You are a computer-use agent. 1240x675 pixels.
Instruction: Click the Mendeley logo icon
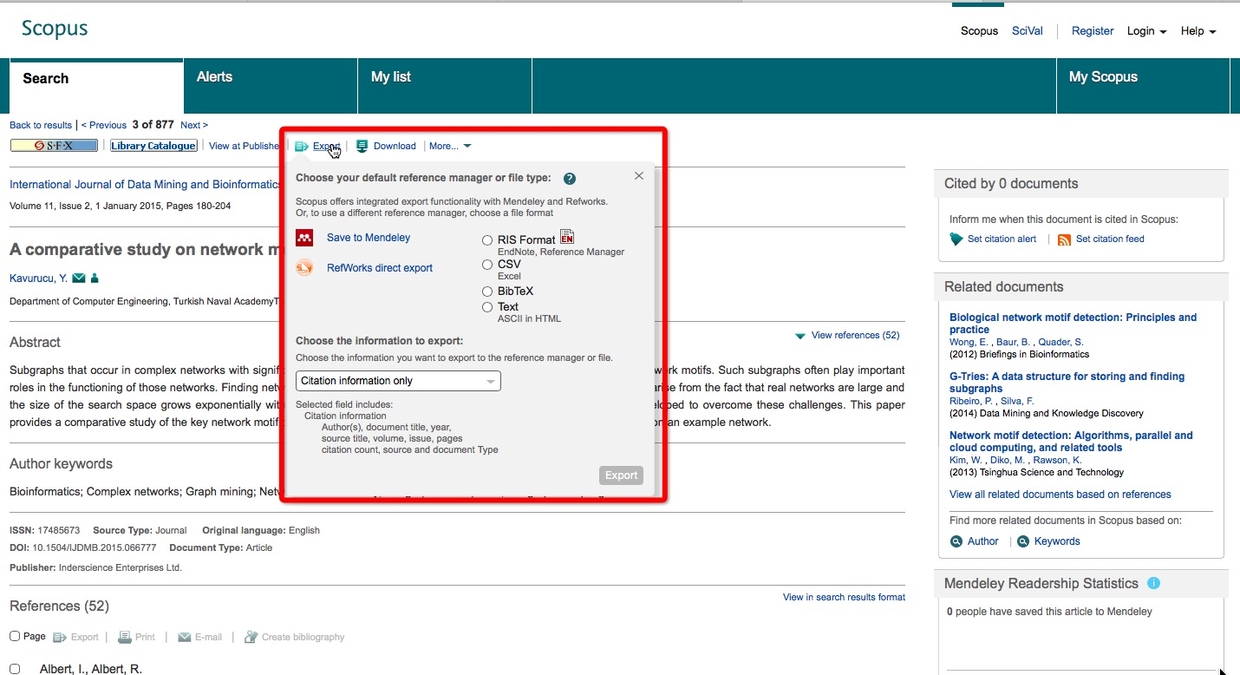pos(305,238)
